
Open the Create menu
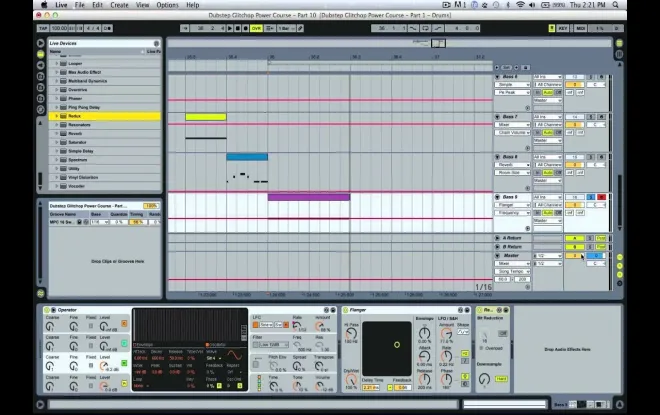[x=119, y=5]
